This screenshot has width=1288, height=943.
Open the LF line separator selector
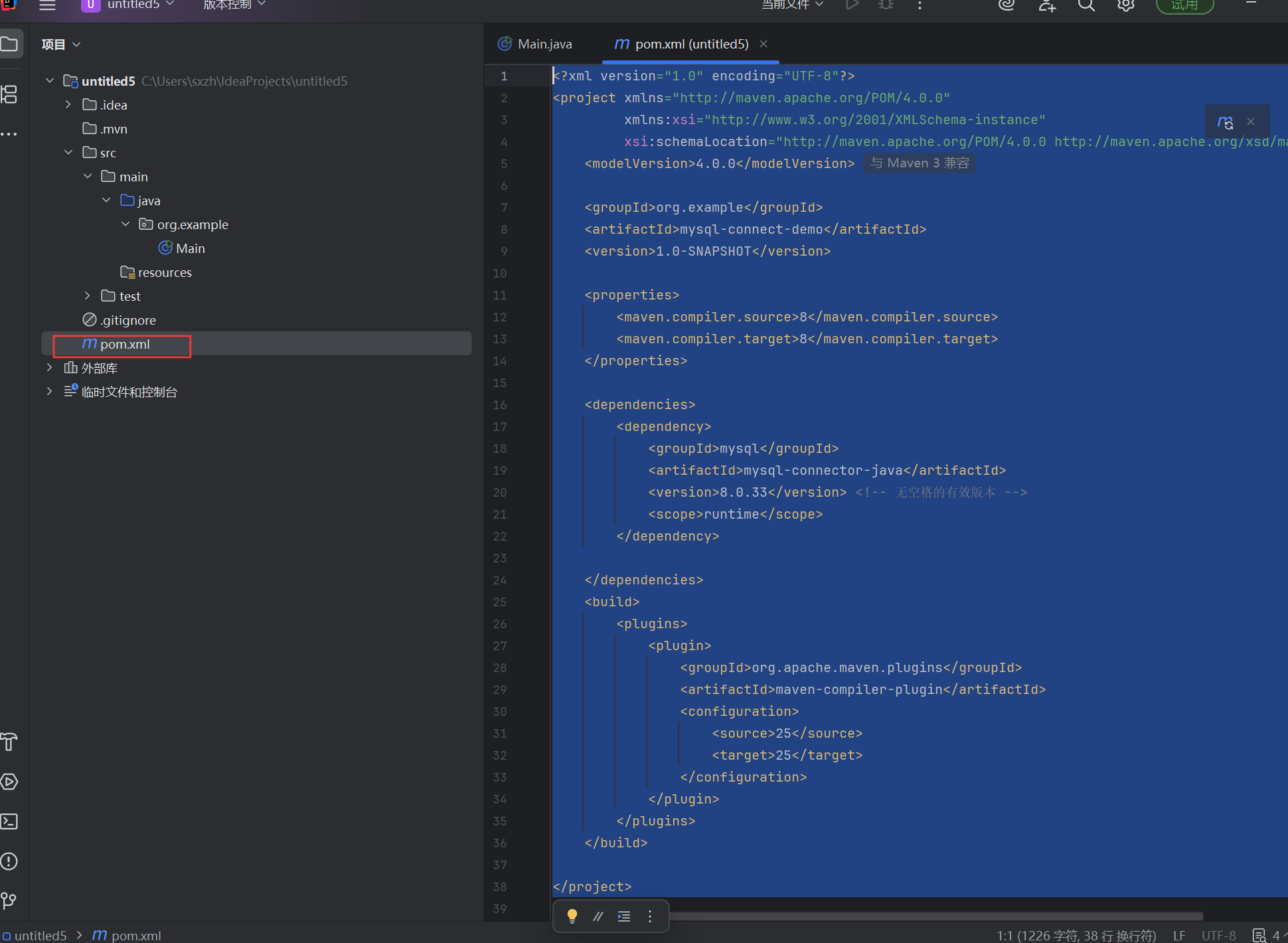(x=1179, y=935)
